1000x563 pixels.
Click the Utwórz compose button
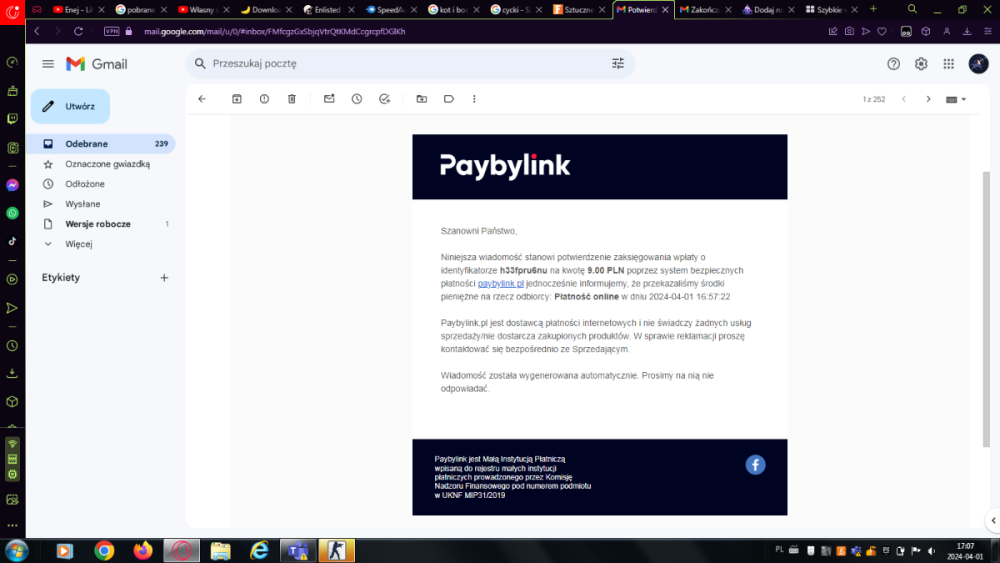(70, 106)
